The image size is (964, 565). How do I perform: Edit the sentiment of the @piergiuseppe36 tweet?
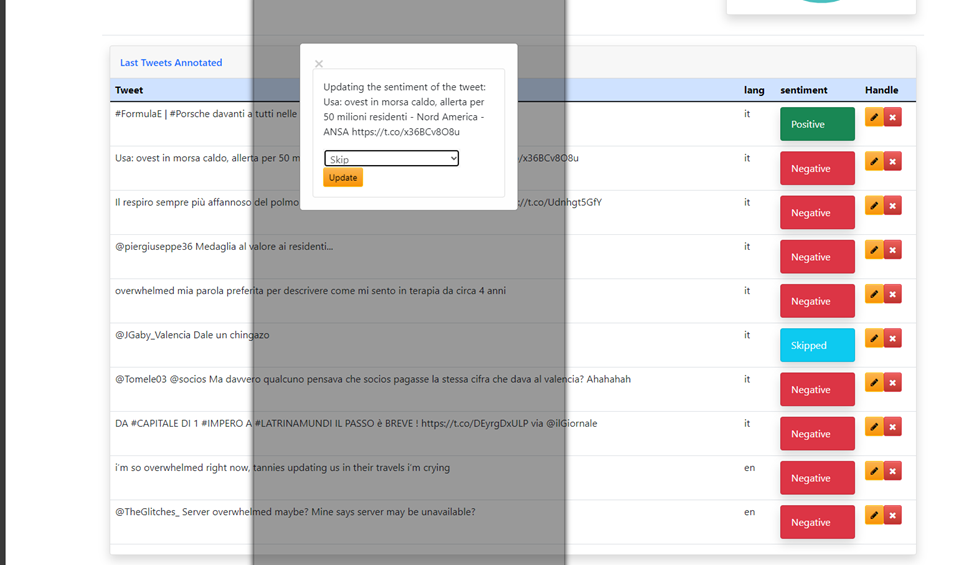[874, 250]
